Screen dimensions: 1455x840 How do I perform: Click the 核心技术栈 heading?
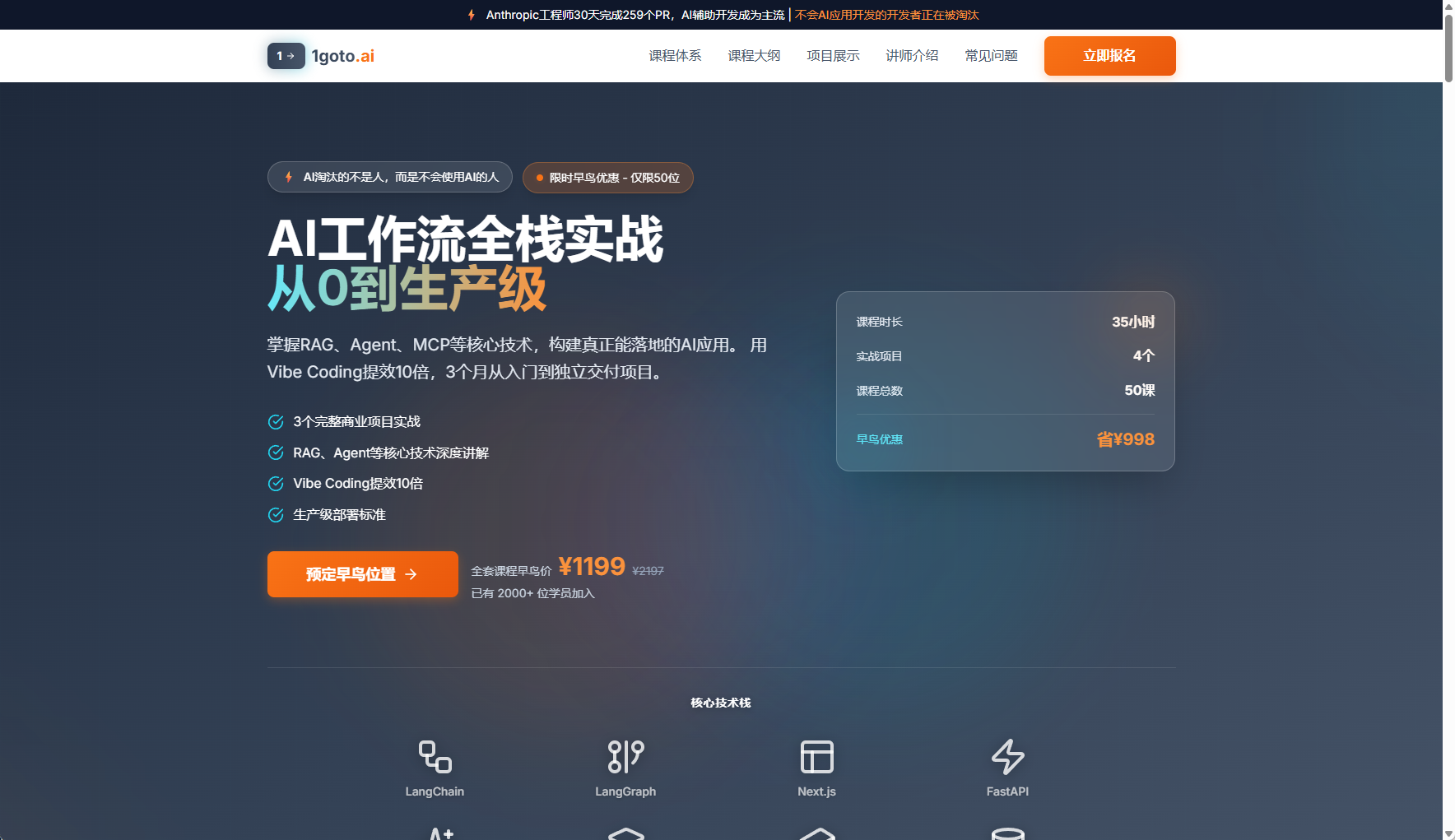(x=721, y=703)
